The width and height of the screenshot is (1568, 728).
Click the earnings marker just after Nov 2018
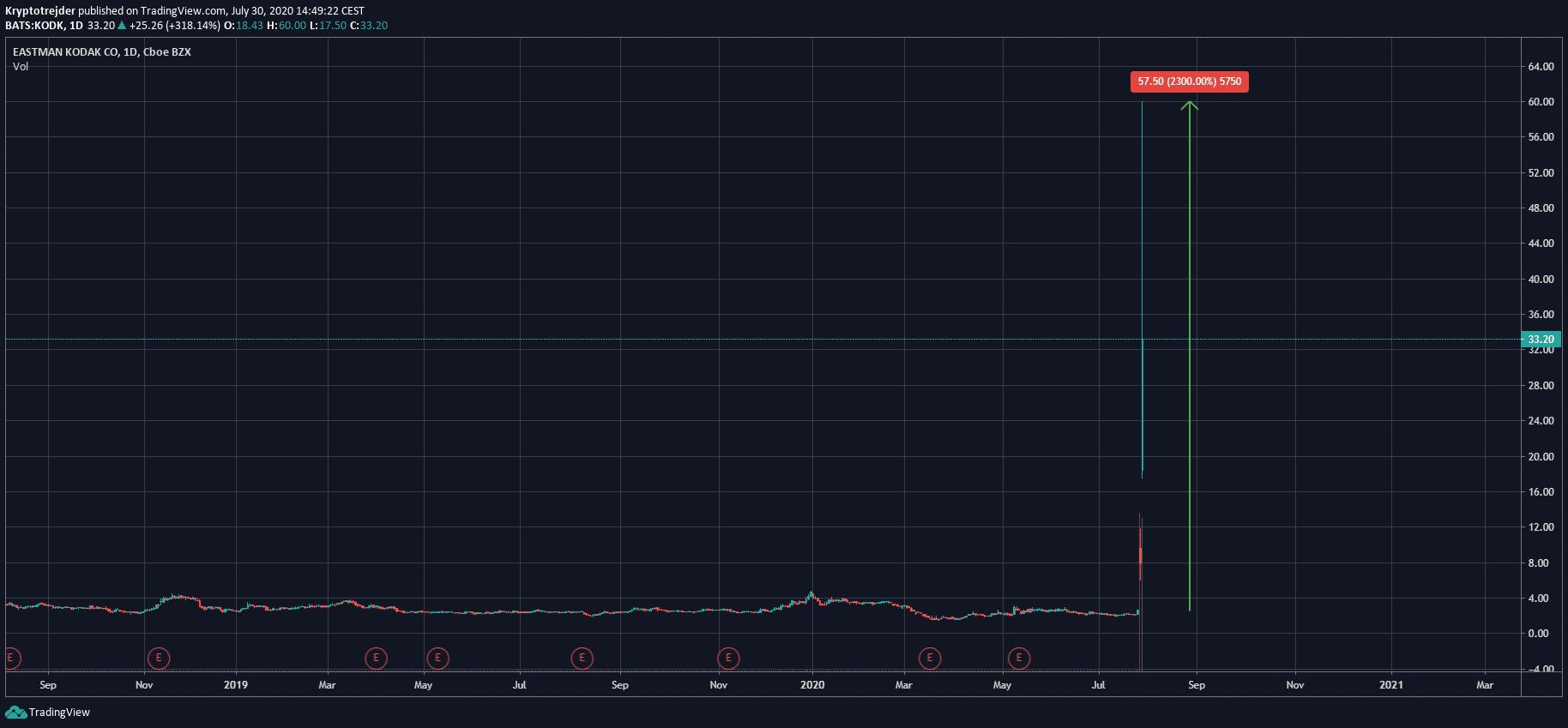click(159, 658)
